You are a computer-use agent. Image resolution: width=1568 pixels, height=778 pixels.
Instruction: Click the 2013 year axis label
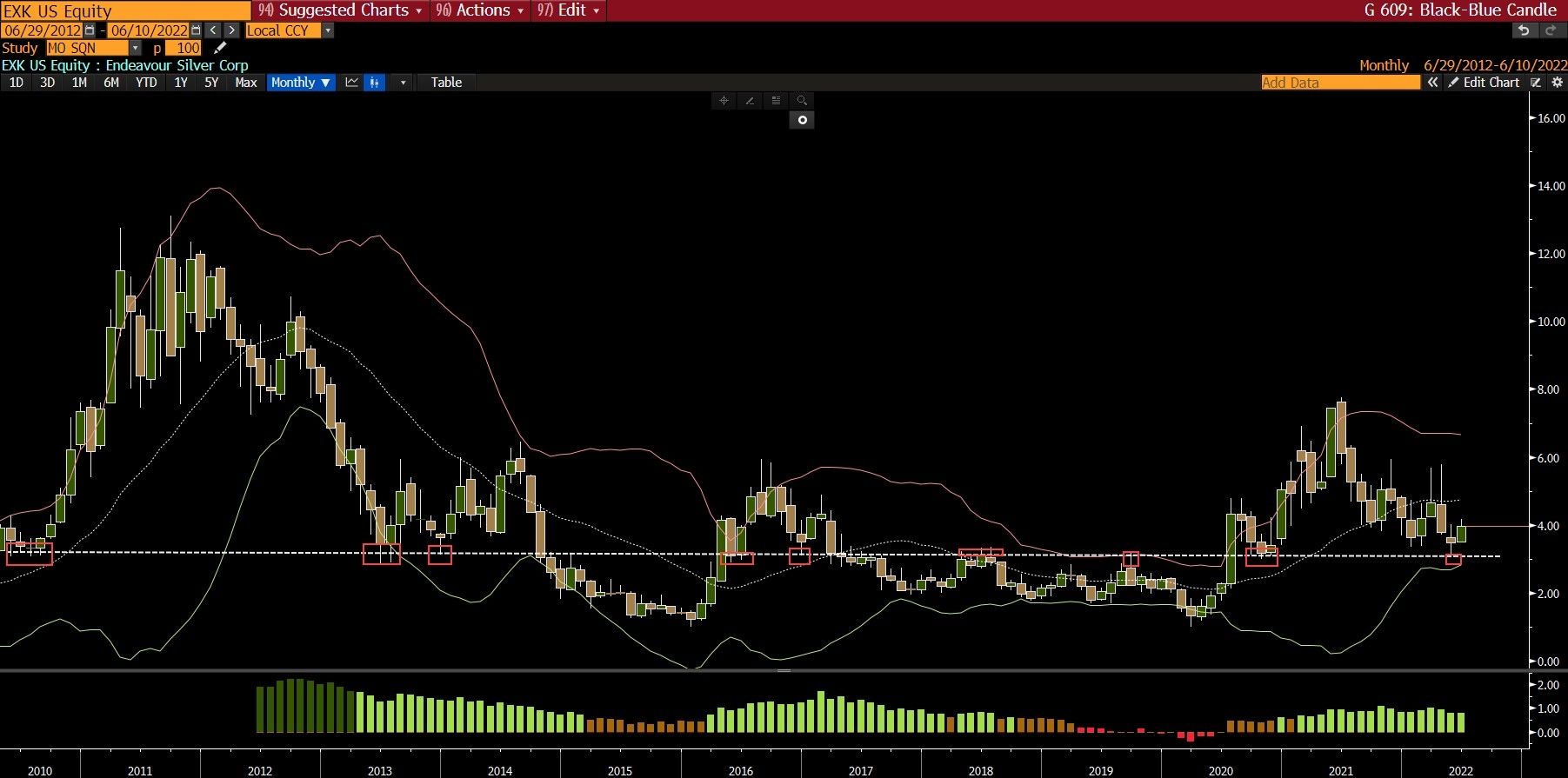[x=380, y=771]
